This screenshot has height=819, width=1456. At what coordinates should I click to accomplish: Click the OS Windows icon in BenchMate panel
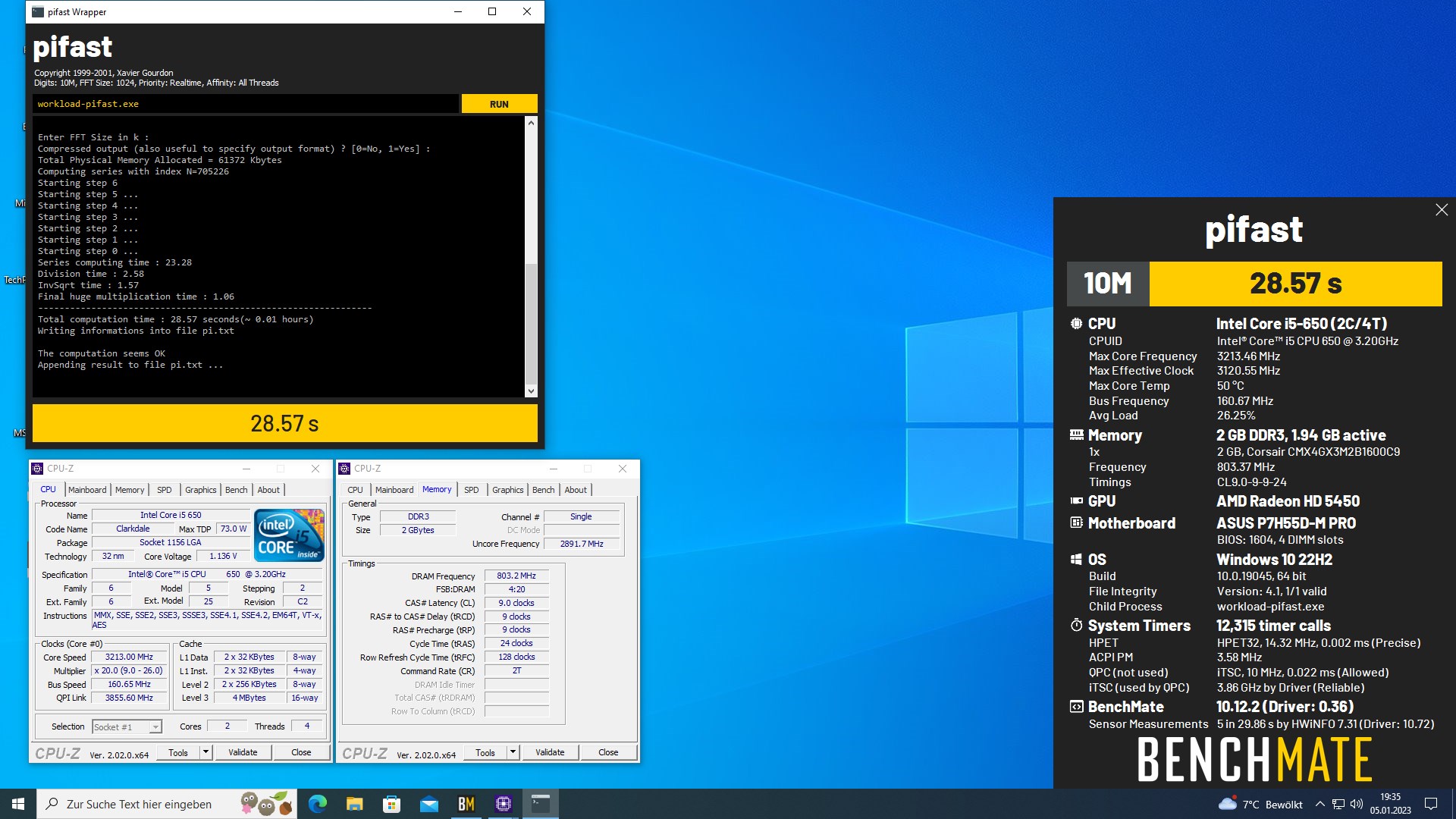click(x=1076, y=560)
